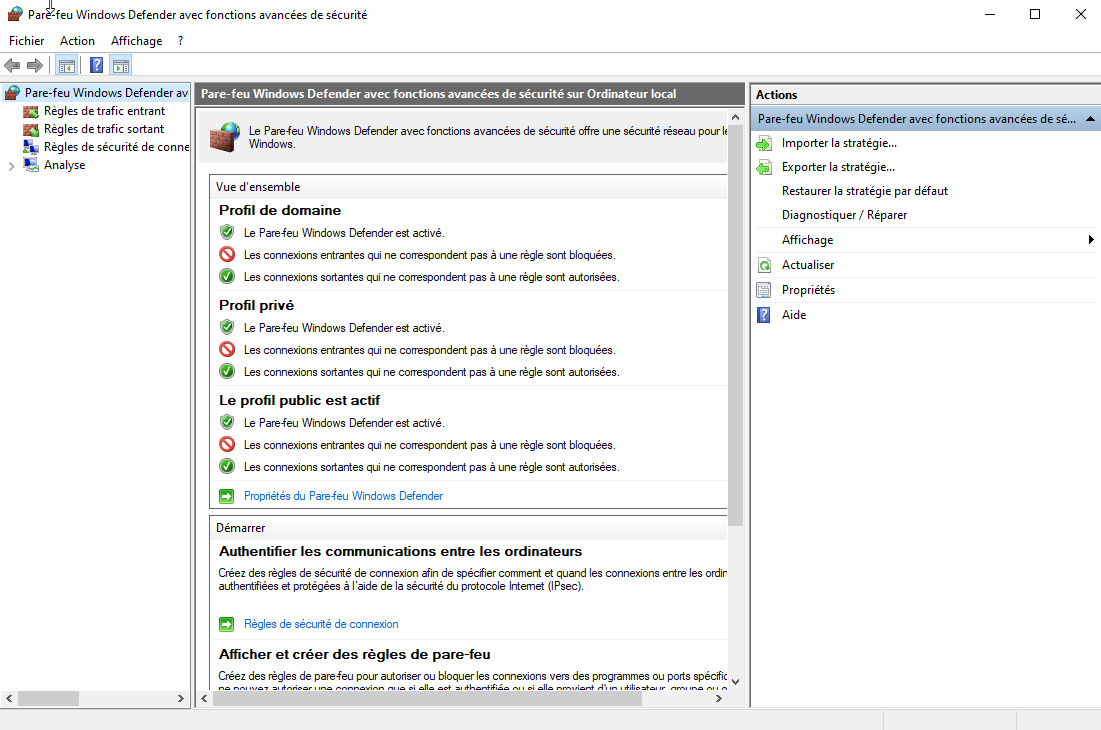Click the Règles de trafic sortant icon
This screenshot has height=730, width=1101.
click(31, 129)
